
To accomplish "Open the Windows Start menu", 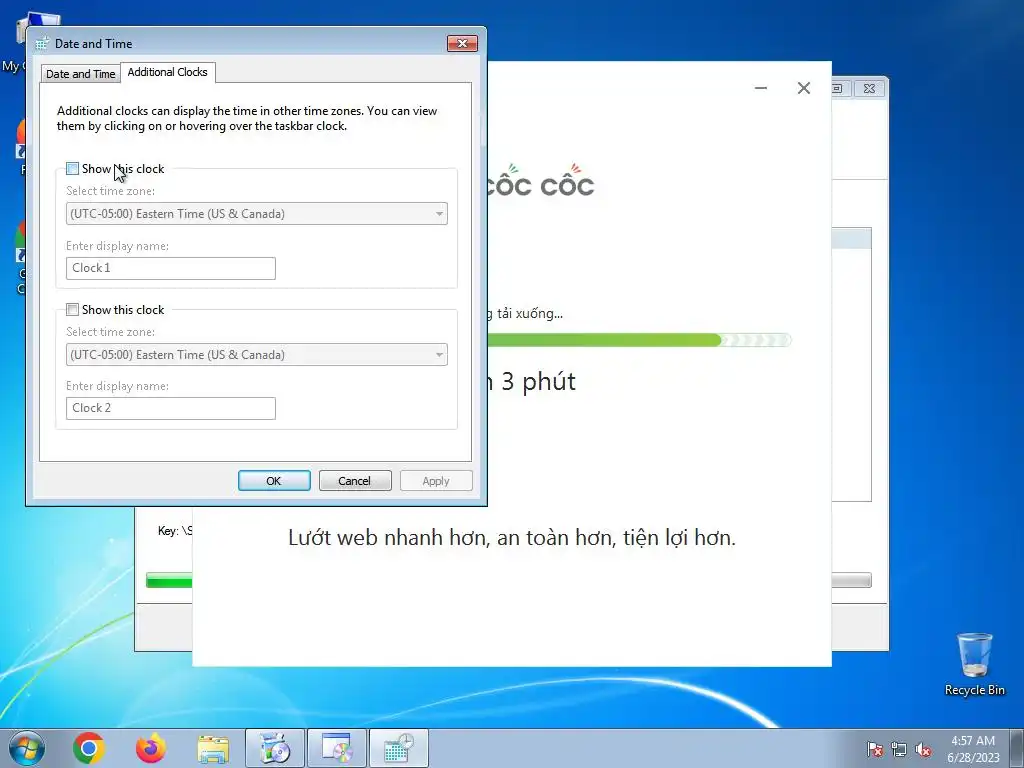I will pyautogui.click(x=27, y=748).
